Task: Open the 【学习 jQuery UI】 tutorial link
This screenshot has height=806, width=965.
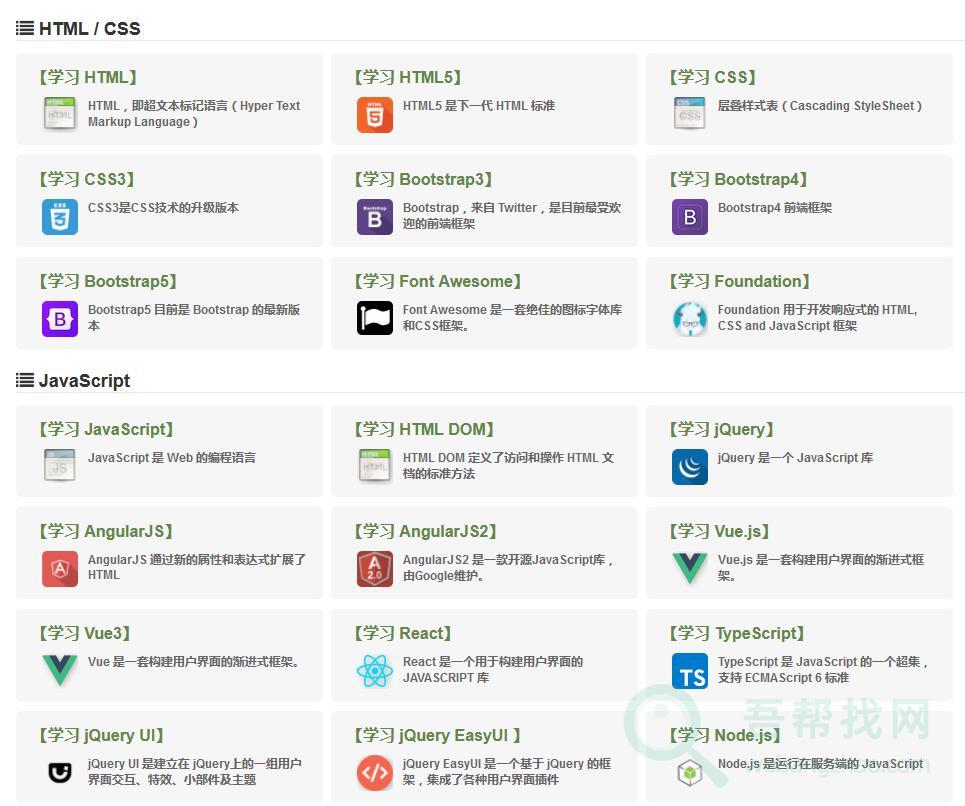Action: click(x=101, y=735)
